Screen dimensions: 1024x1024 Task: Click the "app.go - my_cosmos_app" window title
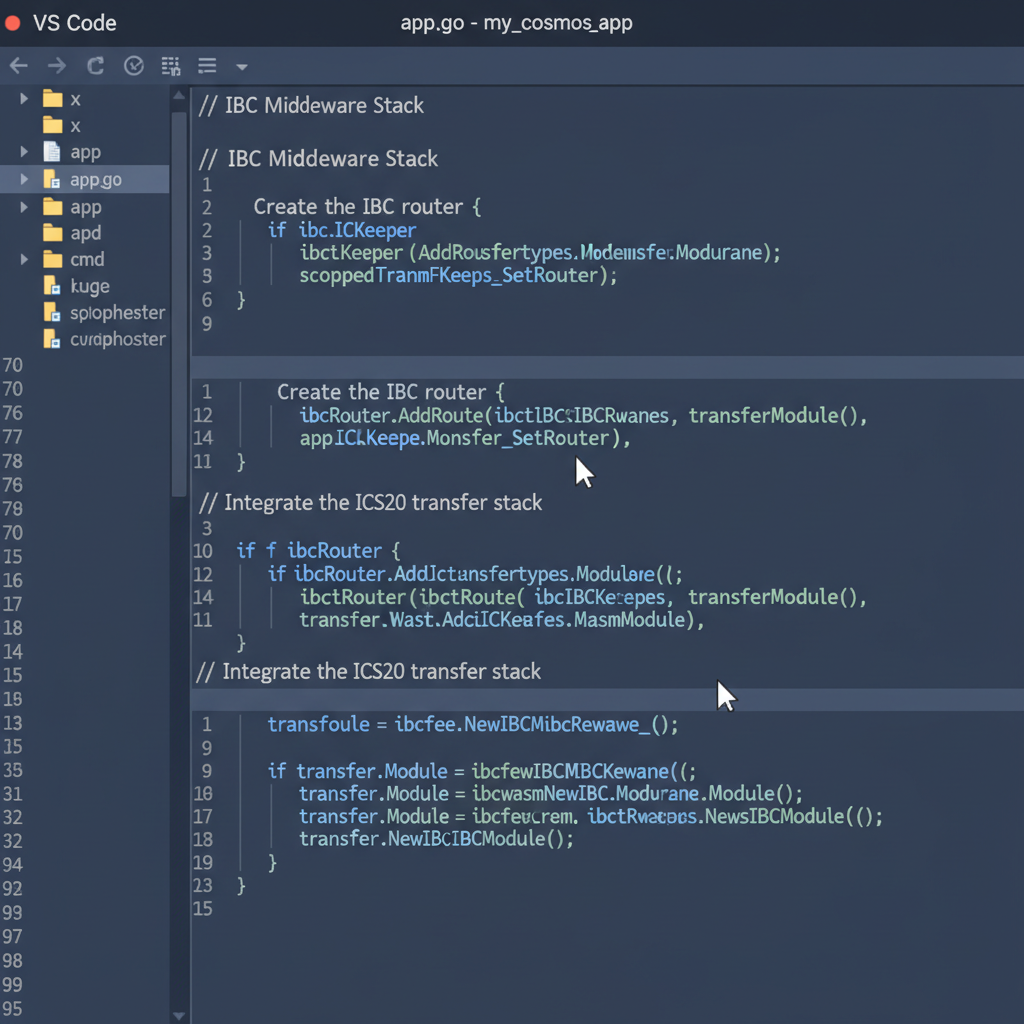(516, 24)
